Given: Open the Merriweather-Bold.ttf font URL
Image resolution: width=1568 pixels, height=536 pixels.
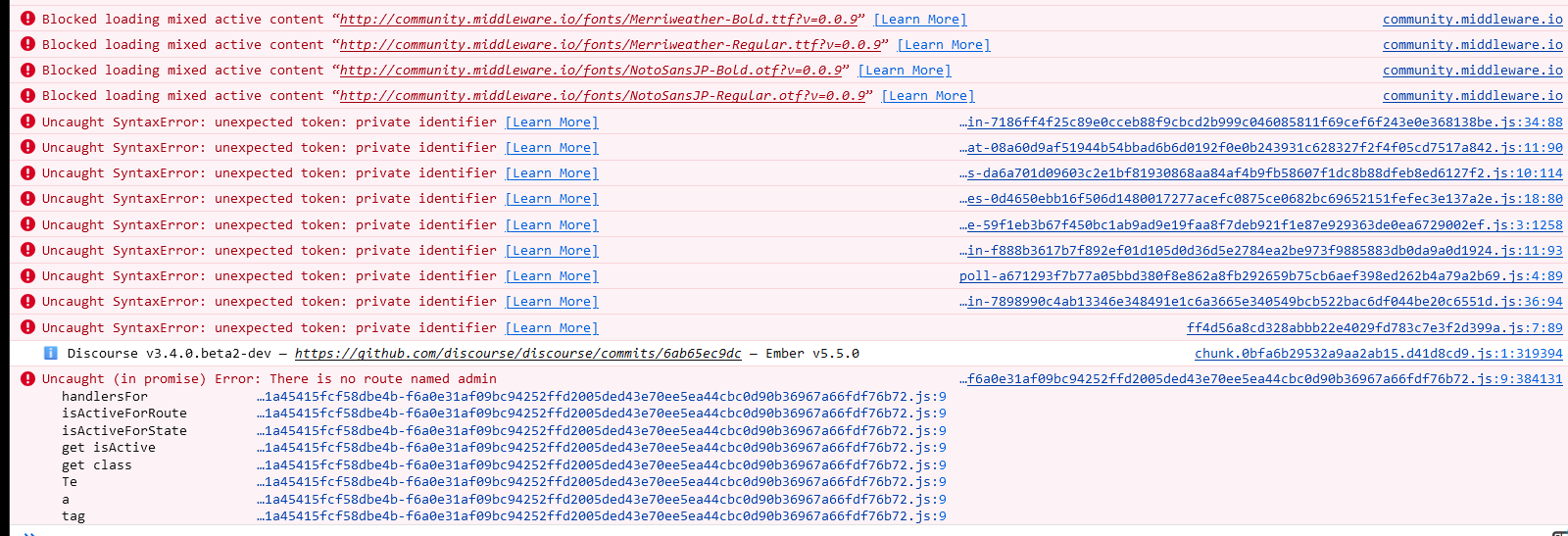Looking at the screenshot, I should coord(598,19).
